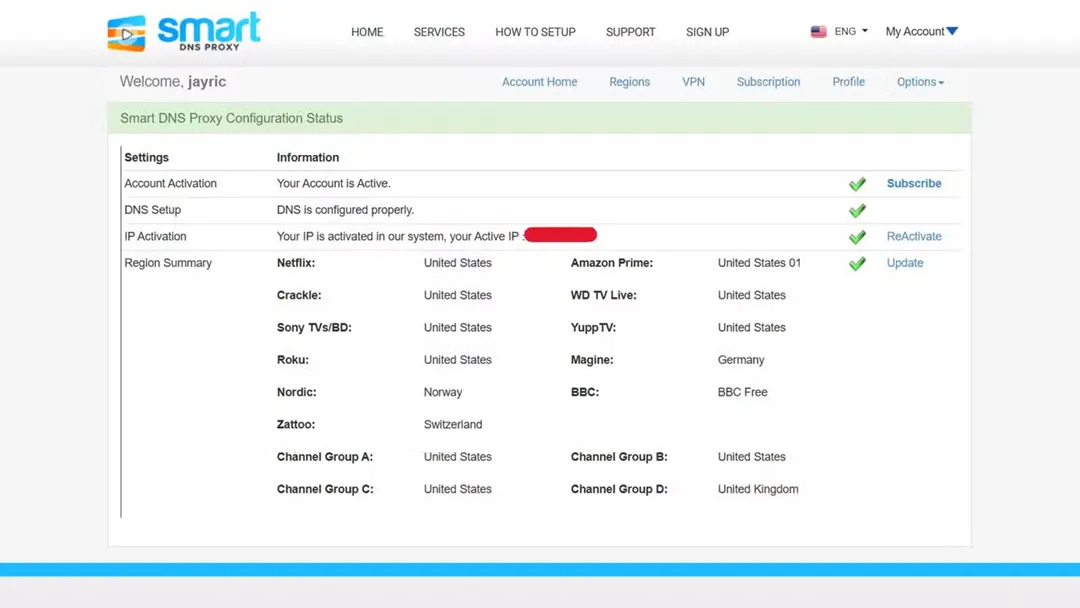Switch to the Regions tab
The width and height of the screenshot is (1080, 608).
click(629, 82)
